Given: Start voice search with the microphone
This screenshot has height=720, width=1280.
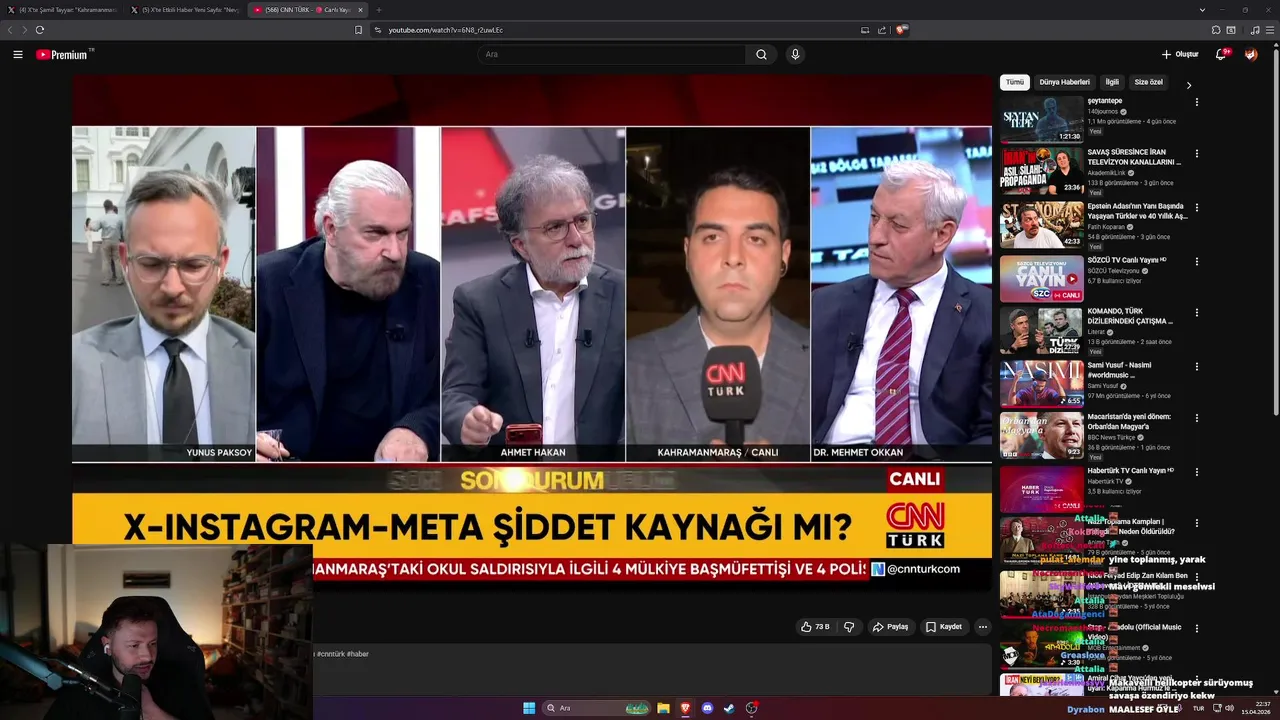Looking at the screenshot, I should coord(795,54).
